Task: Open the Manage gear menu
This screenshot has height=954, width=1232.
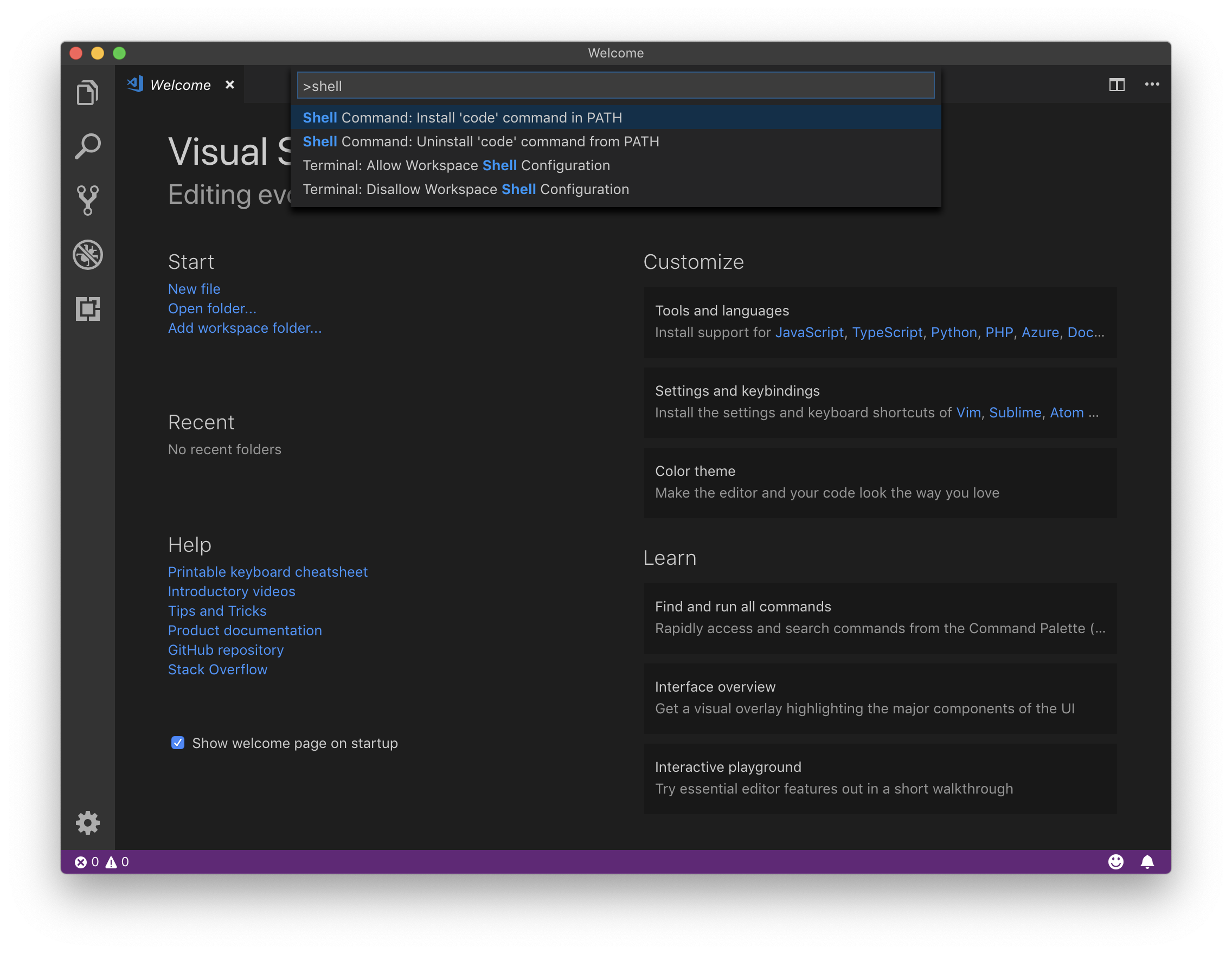Action: pyautogui.click(x=87, y=823)
